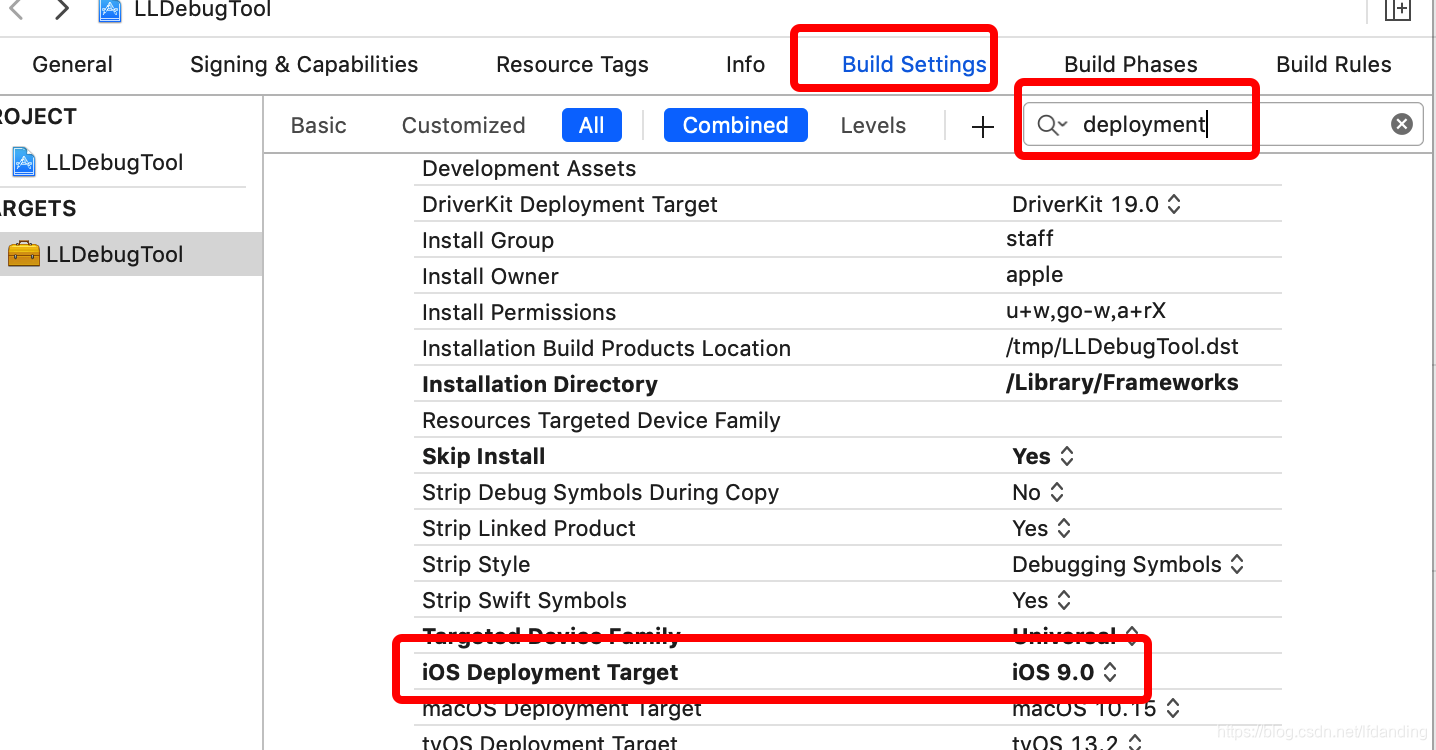Image resolution: width=1436 pixels, height=750 pixels.
Task: Switch to Build Rules tab
Action: coord(1333,64)
